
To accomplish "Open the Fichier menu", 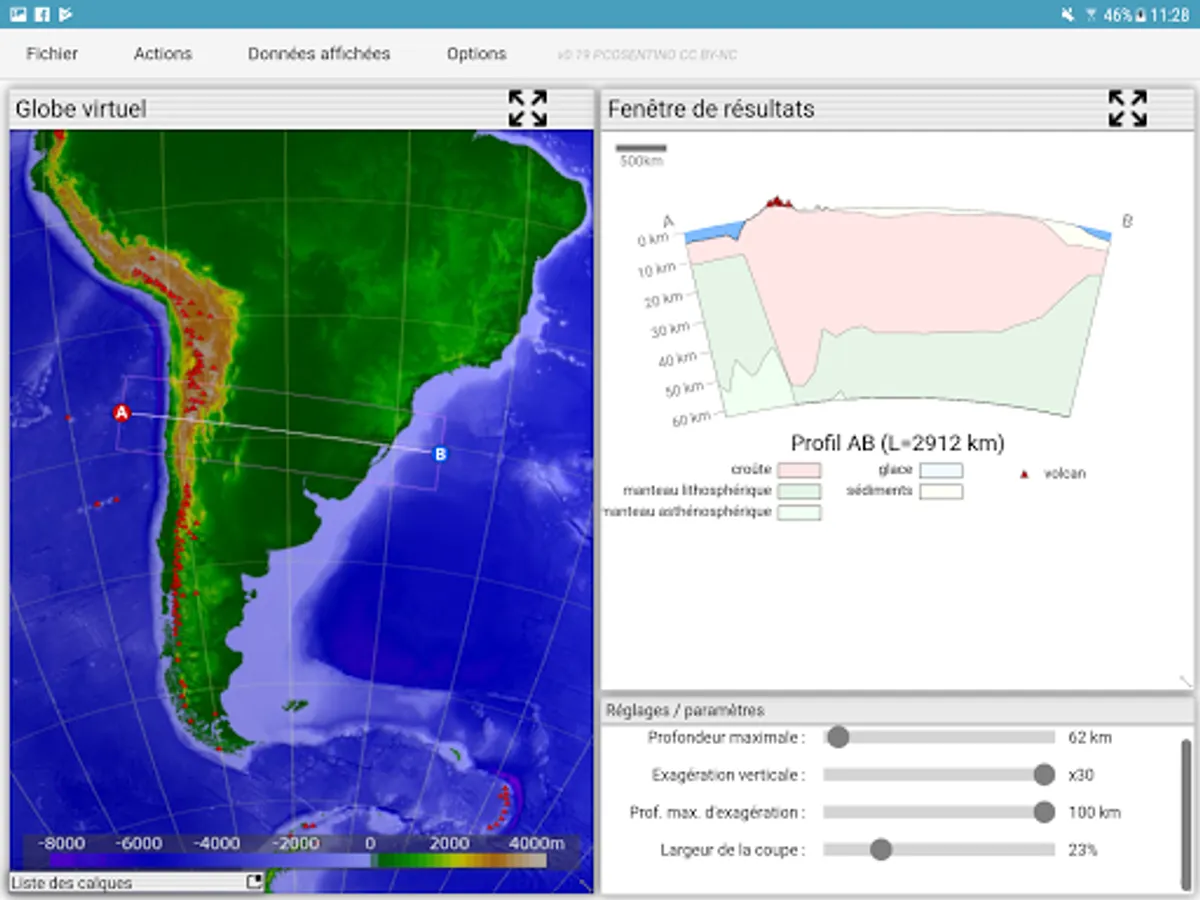I will 52,54.
